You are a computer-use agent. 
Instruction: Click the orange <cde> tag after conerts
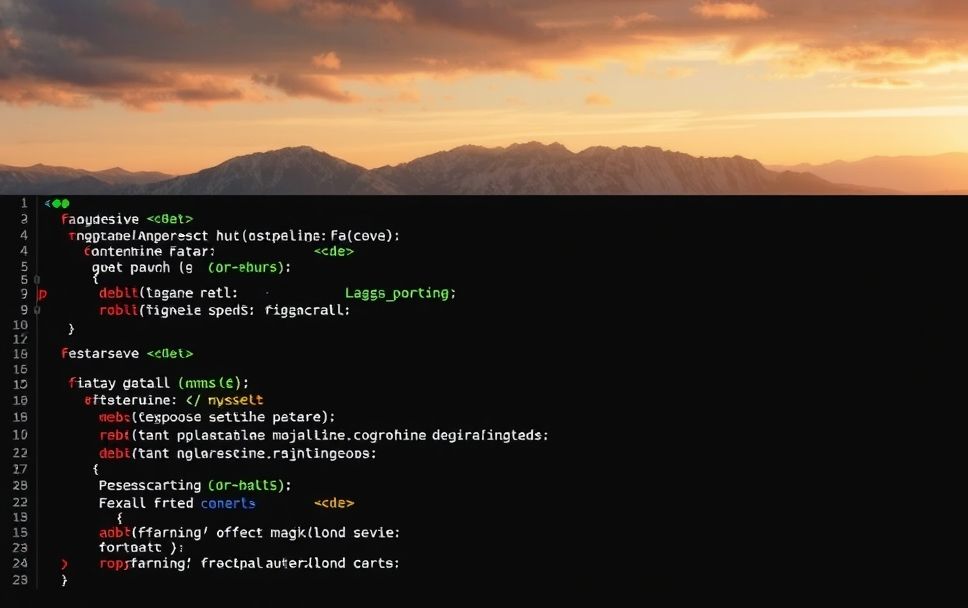334,503
